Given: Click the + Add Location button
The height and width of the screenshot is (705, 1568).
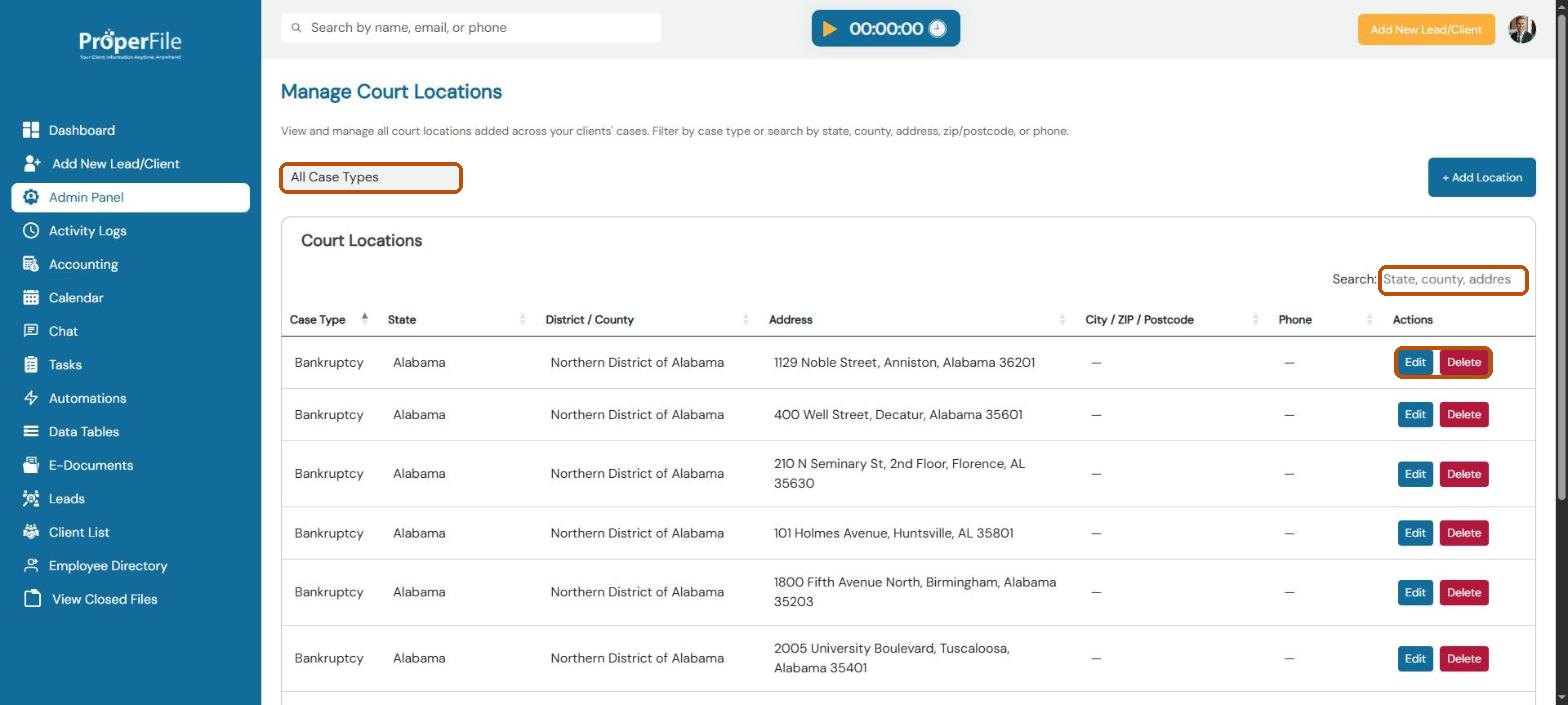Looking at the screenshot, I should point(1481,177).
